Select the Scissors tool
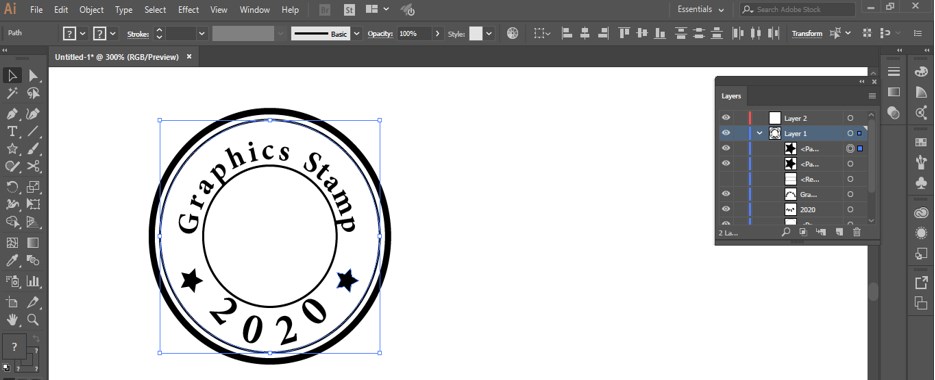The image size is (935, 380). pos(33,166)
